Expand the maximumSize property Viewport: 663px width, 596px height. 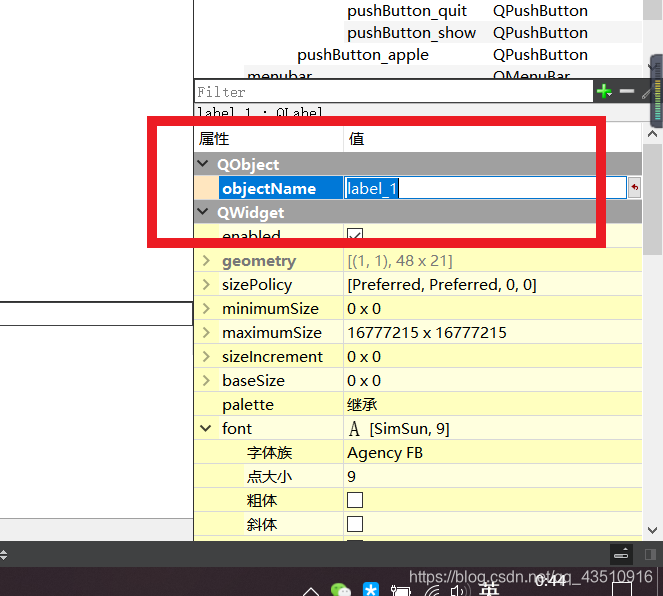point(206,333)
